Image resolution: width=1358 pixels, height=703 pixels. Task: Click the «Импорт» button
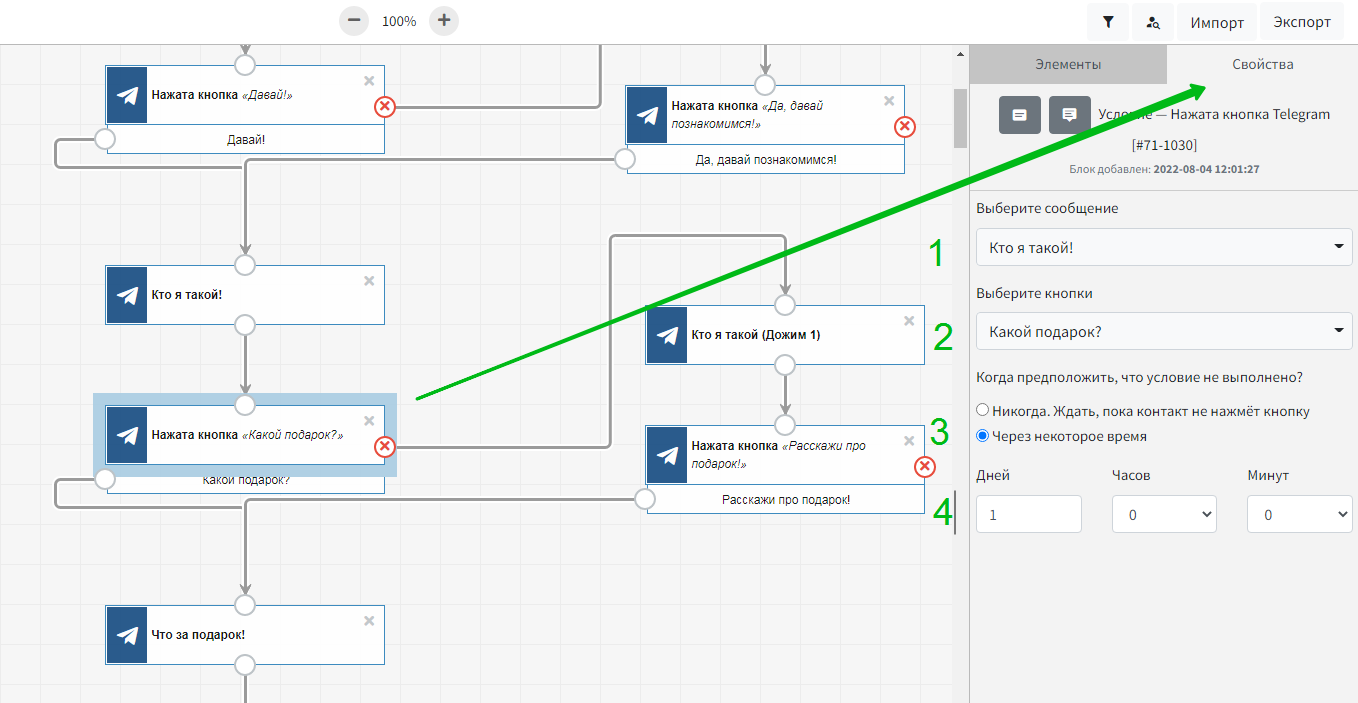1217,22
